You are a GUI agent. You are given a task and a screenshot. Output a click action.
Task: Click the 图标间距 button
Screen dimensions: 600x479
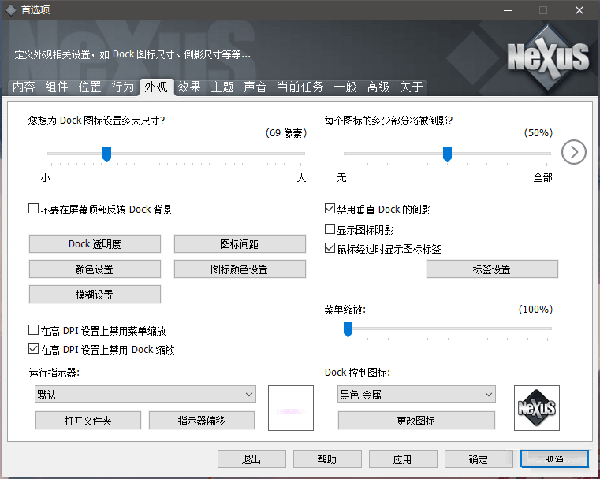pyautogui.click(x=240, y=244)
